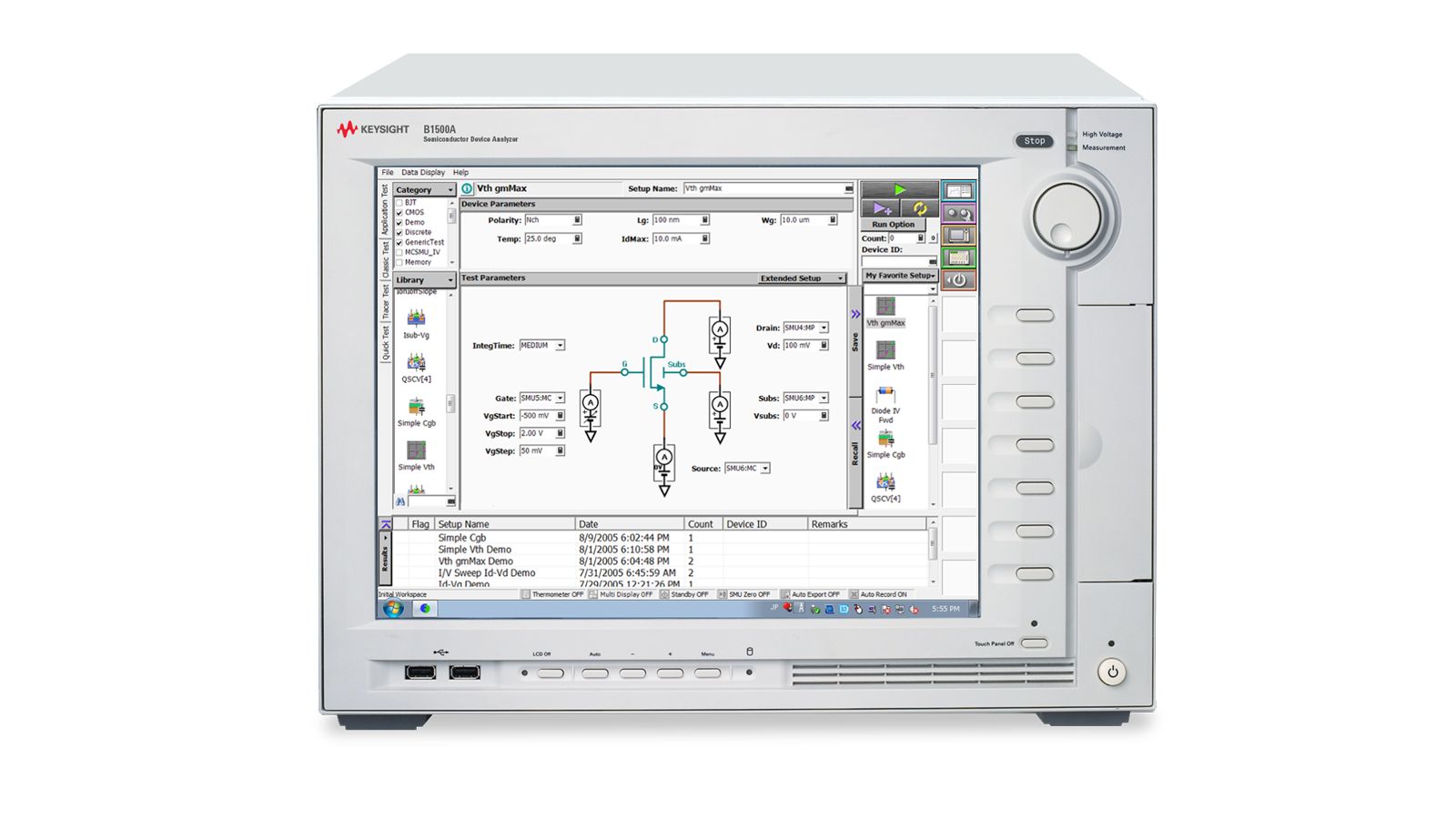Click the Save double-arrow icon
The width and height of the screenshot is (1456, 819).
(x=855, y=314)
